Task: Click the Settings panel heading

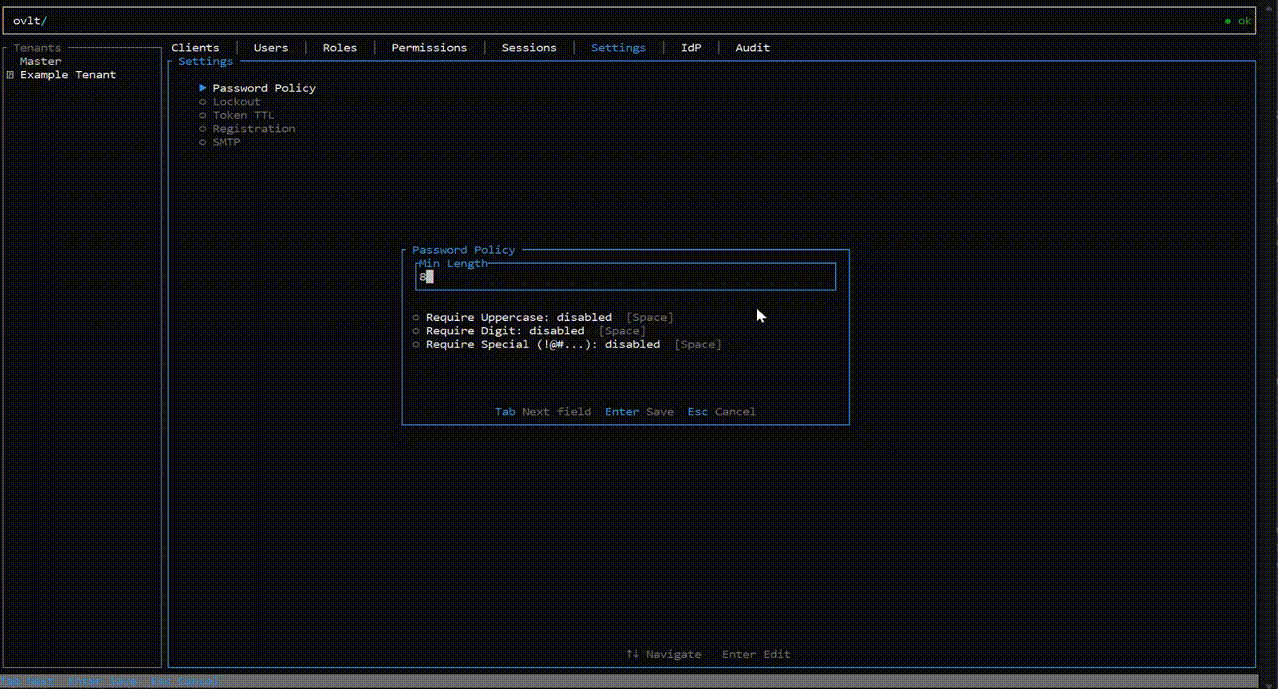Action: (x=206, y=61)
